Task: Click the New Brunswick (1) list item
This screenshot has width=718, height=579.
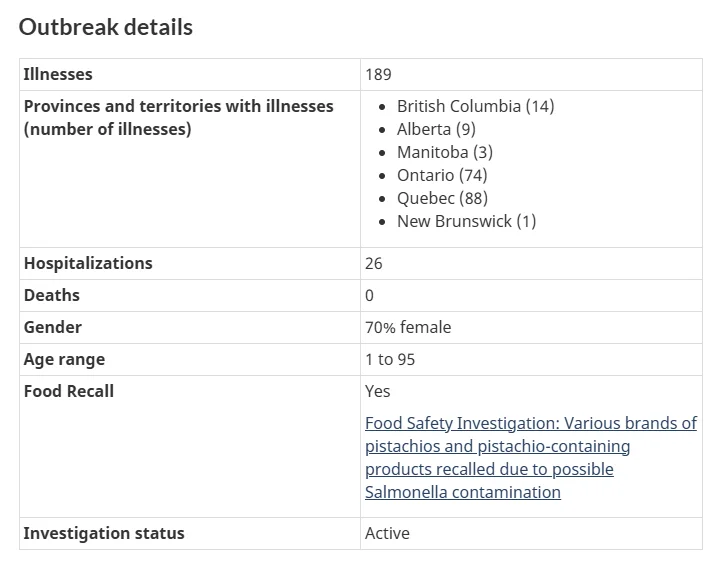Action: click(466, 221)
